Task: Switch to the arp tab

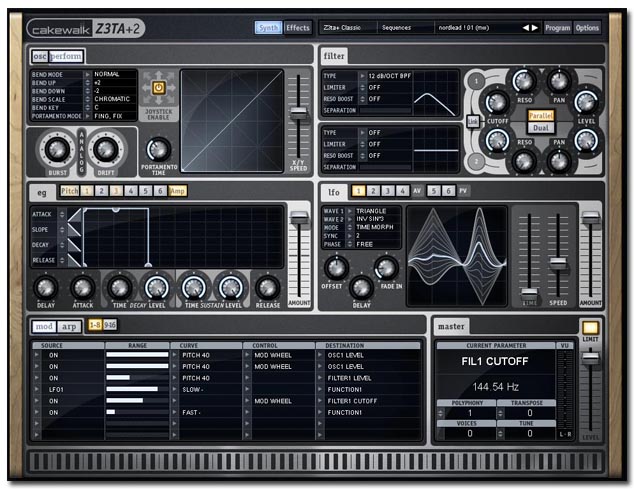Action: tap(69, 326)
